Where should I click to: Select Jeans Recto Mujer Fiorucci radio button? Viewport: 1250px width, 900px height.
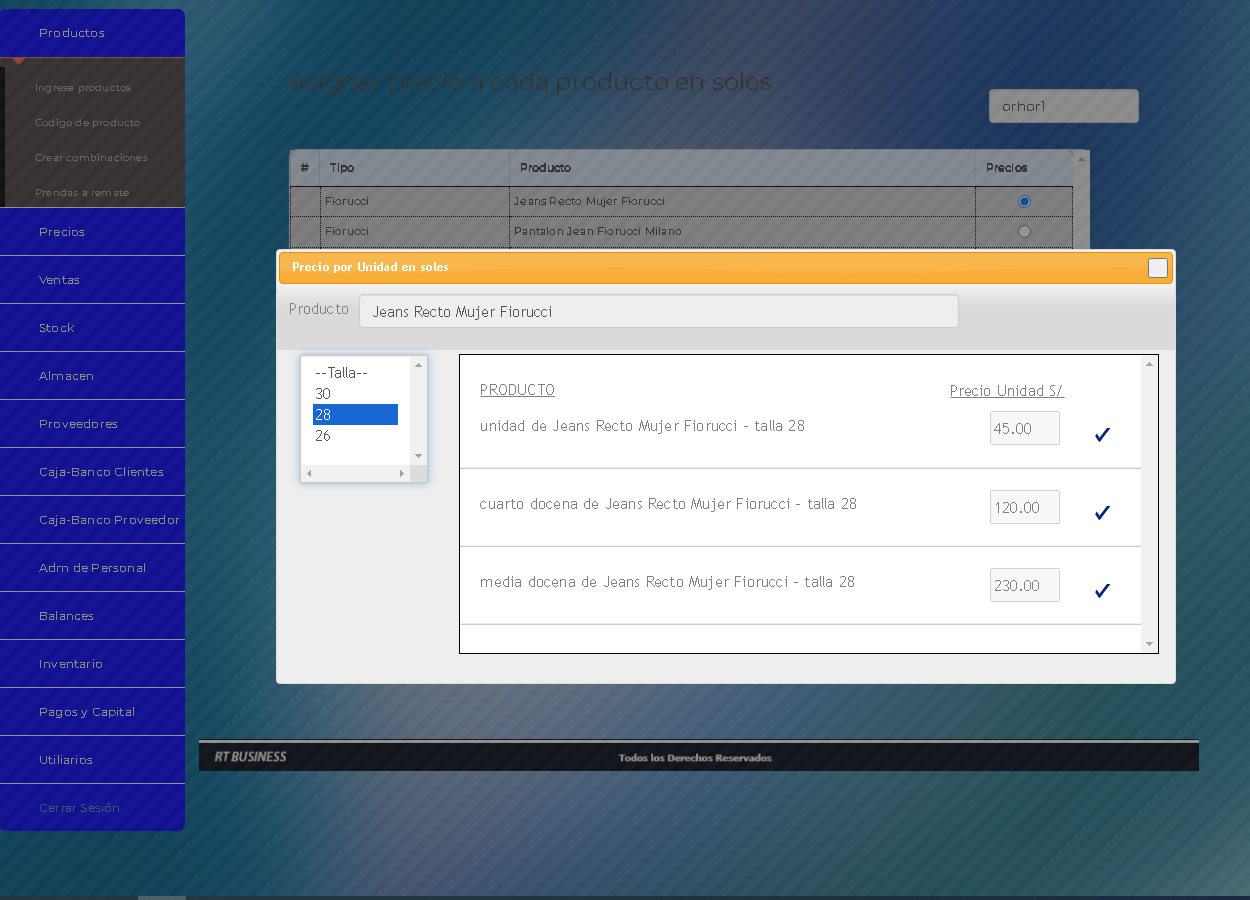1024,201
